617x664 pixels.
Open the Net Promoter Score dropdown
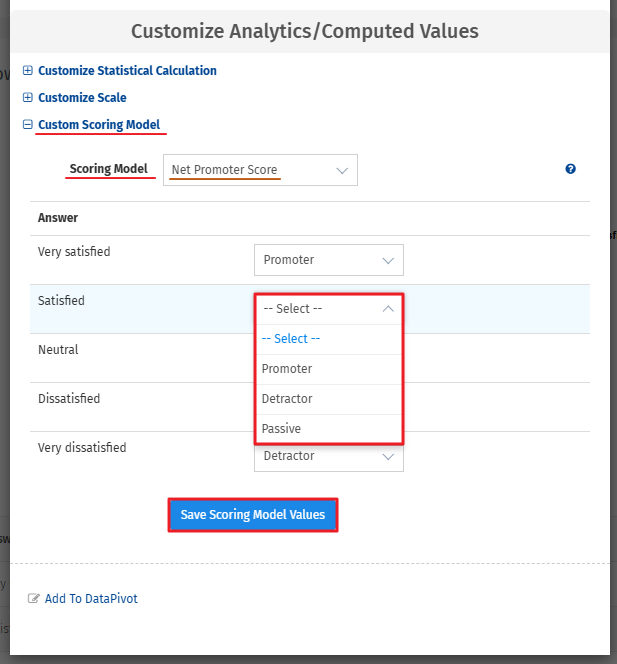(x=259, y=170)
